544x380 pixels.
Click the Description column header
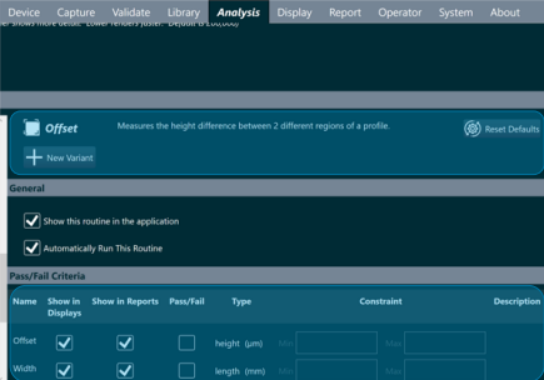click(517, 301)
